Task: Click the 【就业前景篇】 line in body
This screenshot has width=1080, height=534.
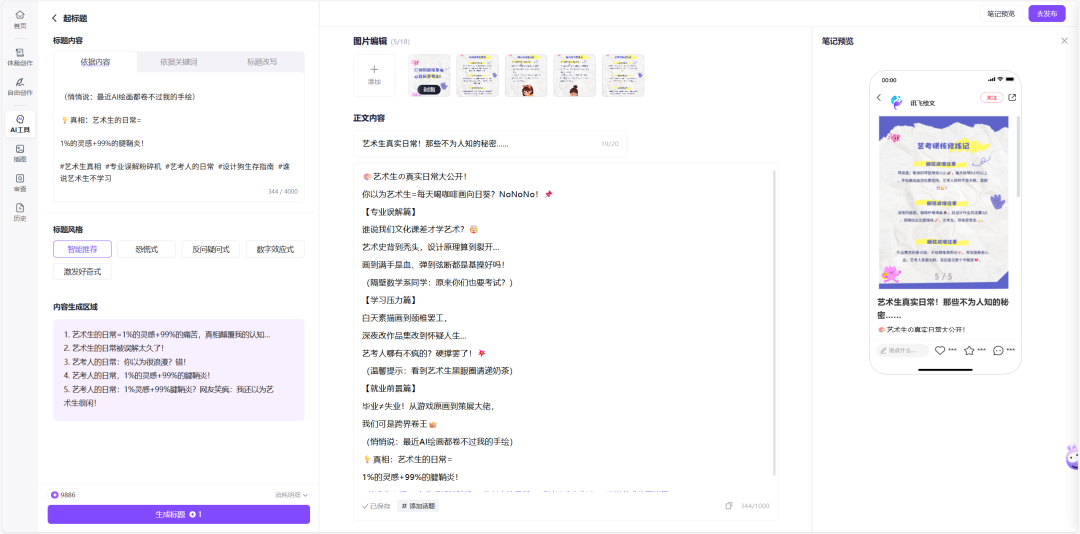Action: click(389, 388)
